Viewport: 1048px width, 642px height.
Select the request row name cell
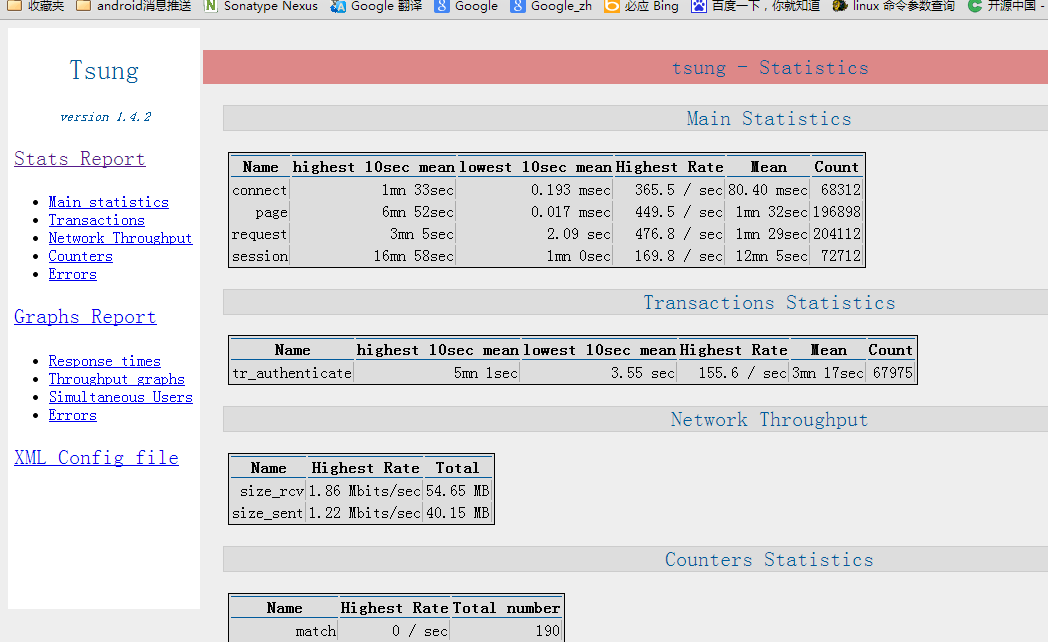click(x=260, y=234)
